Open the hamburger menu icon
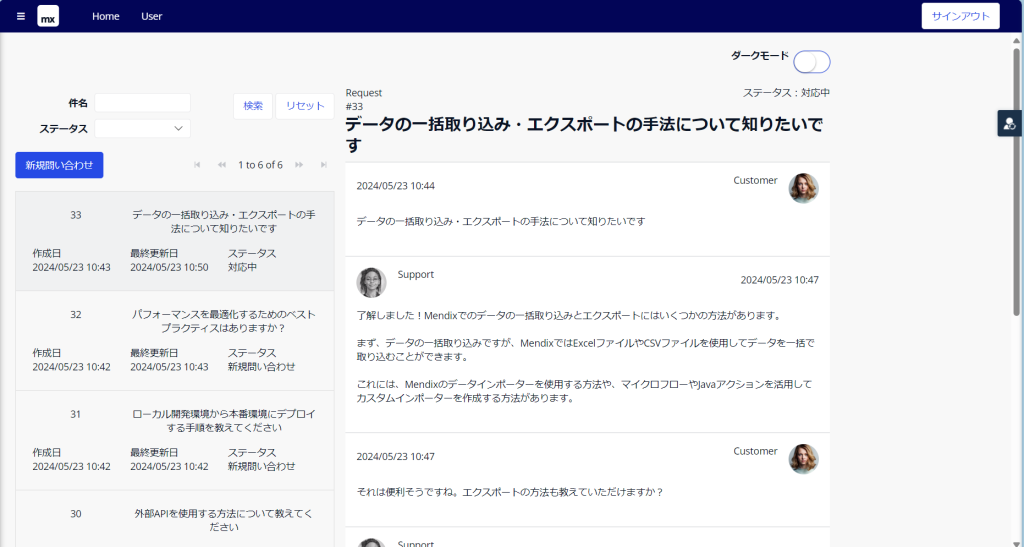Image resolution: width=1024 pixels, height=547 pixels. point(21,16)
